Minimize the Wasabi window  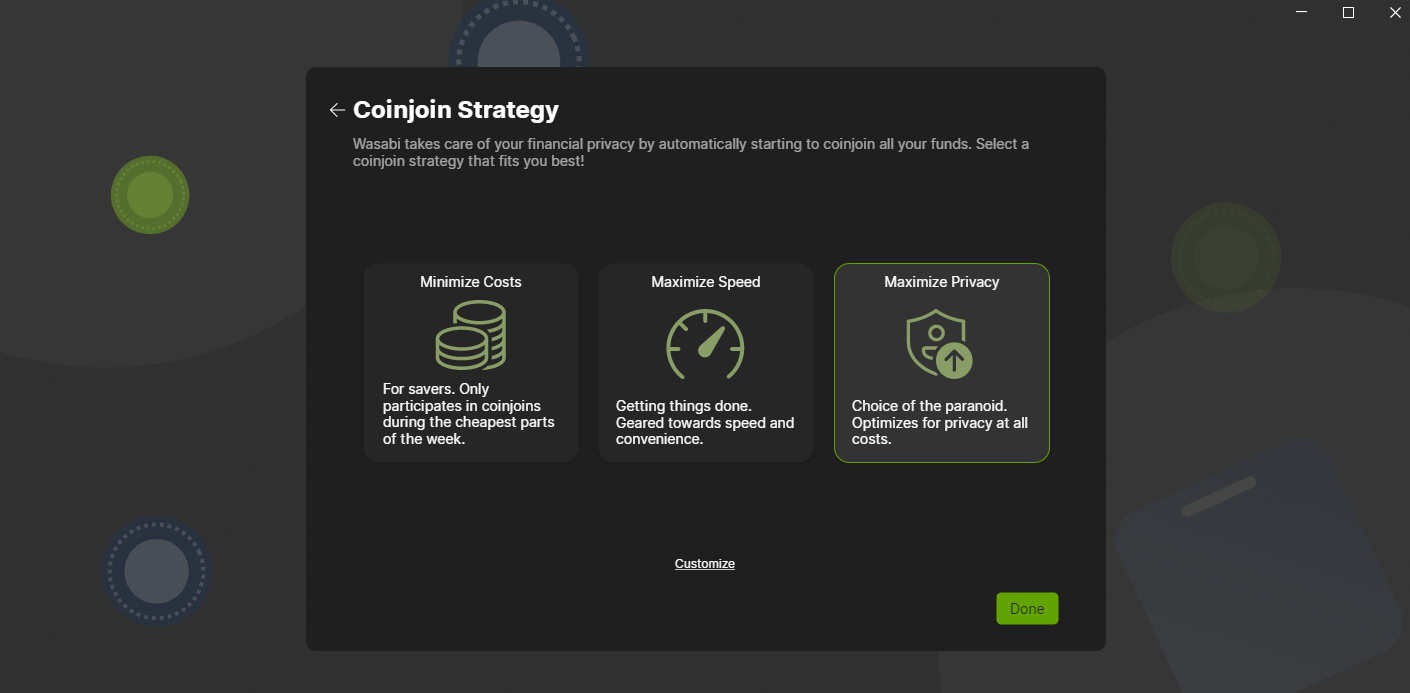point(1302,12)
